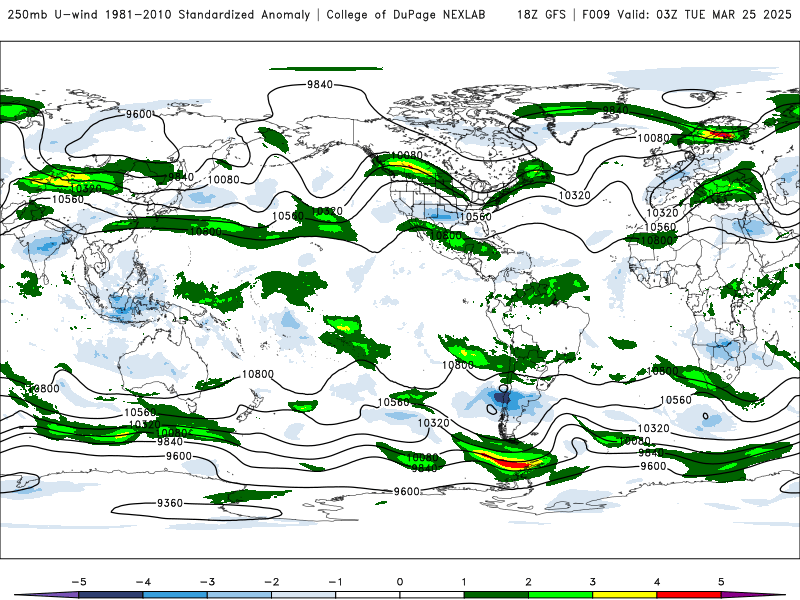The height and width of the screenshot is (600, 800).
Task: Click the '1981-2010 Standardized Anomaly' text
Action: coord(207,15)
